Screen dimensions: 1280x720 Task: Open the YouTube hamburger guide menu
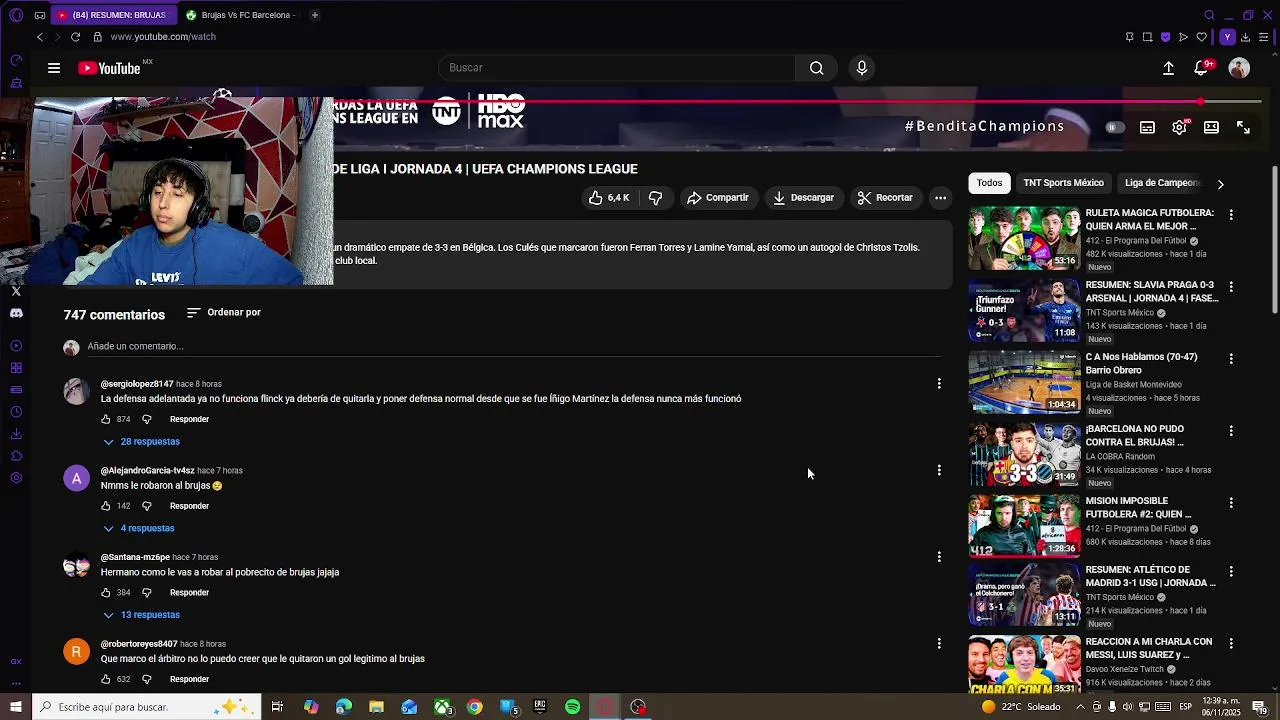54,68
